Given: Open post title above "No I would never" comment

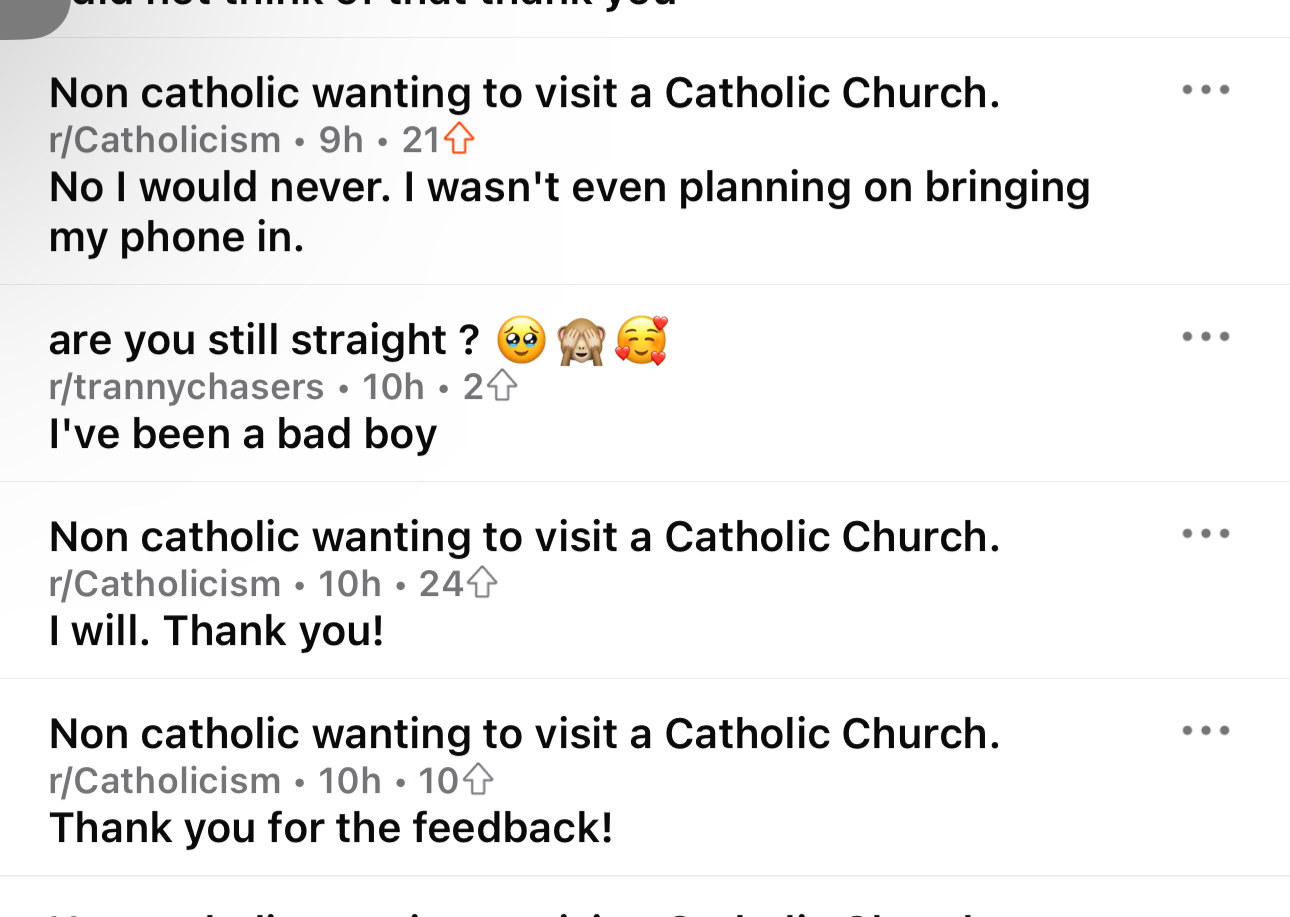Looking at the screenshot, I should pos(524,93).
